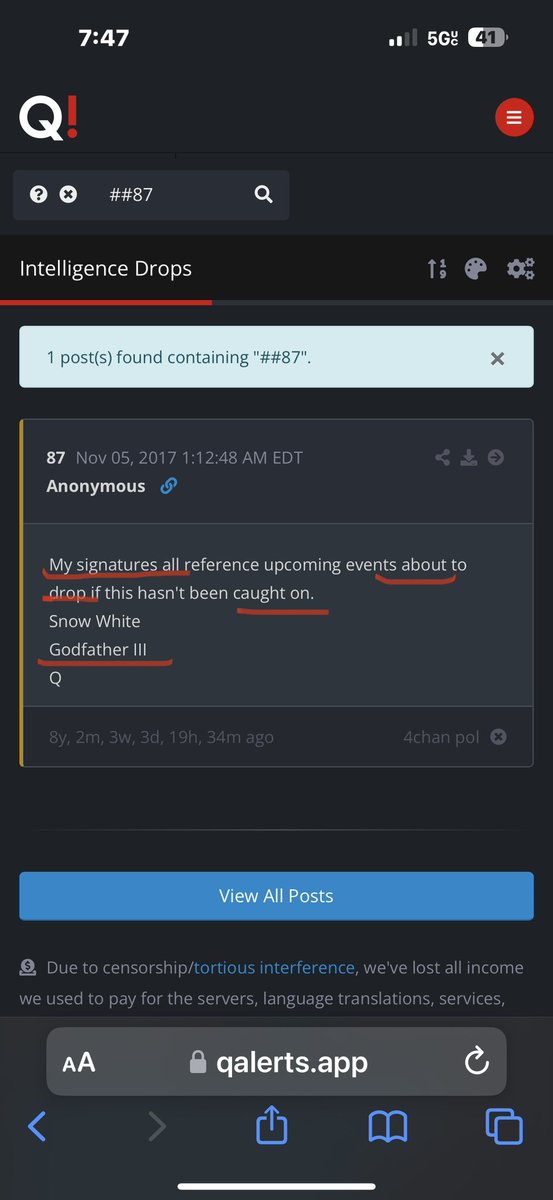
Task: Reload the qalerts.app page
Action: click(477, 1061)
